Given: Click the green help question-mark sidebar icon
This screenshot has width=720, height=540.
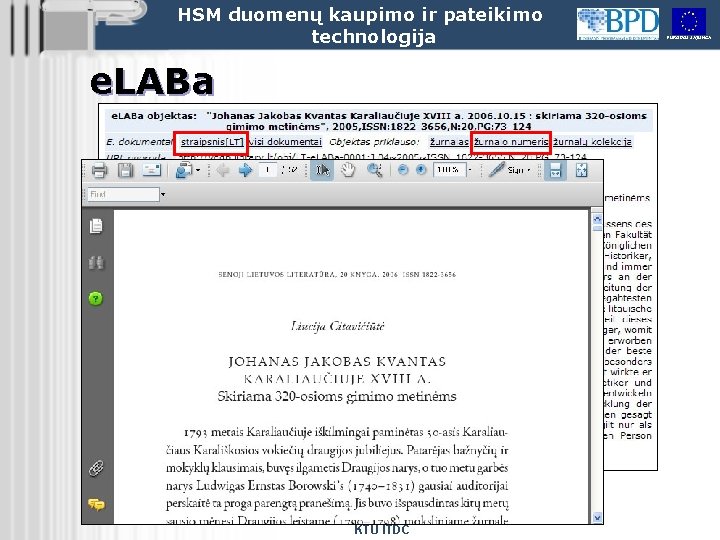Looking at the screenshot, I should click(96, 299).
